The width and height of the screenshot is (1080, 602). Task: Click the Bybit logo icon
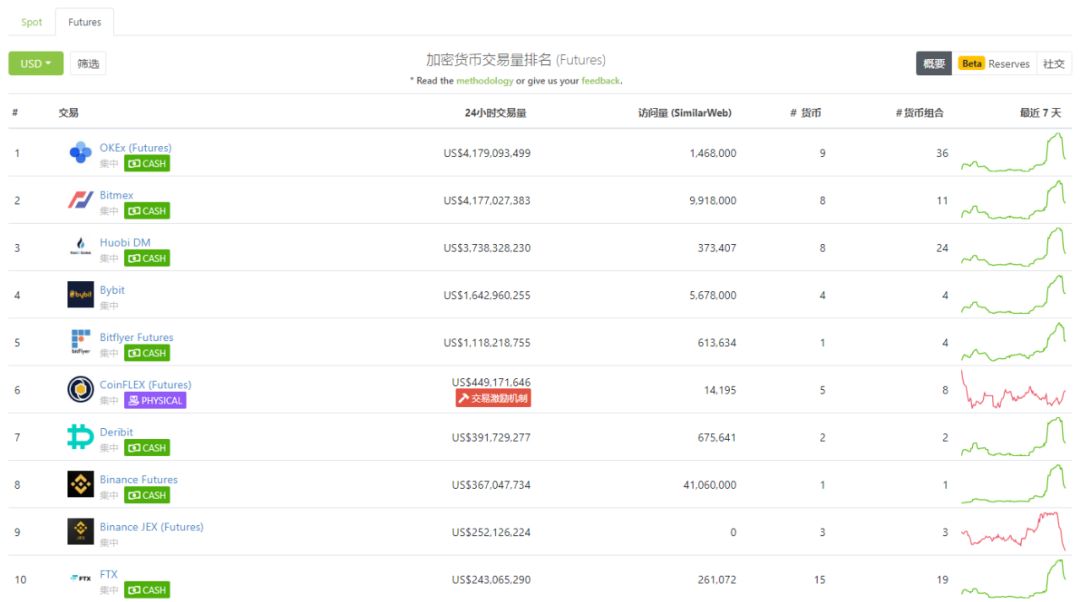[80, 295]
